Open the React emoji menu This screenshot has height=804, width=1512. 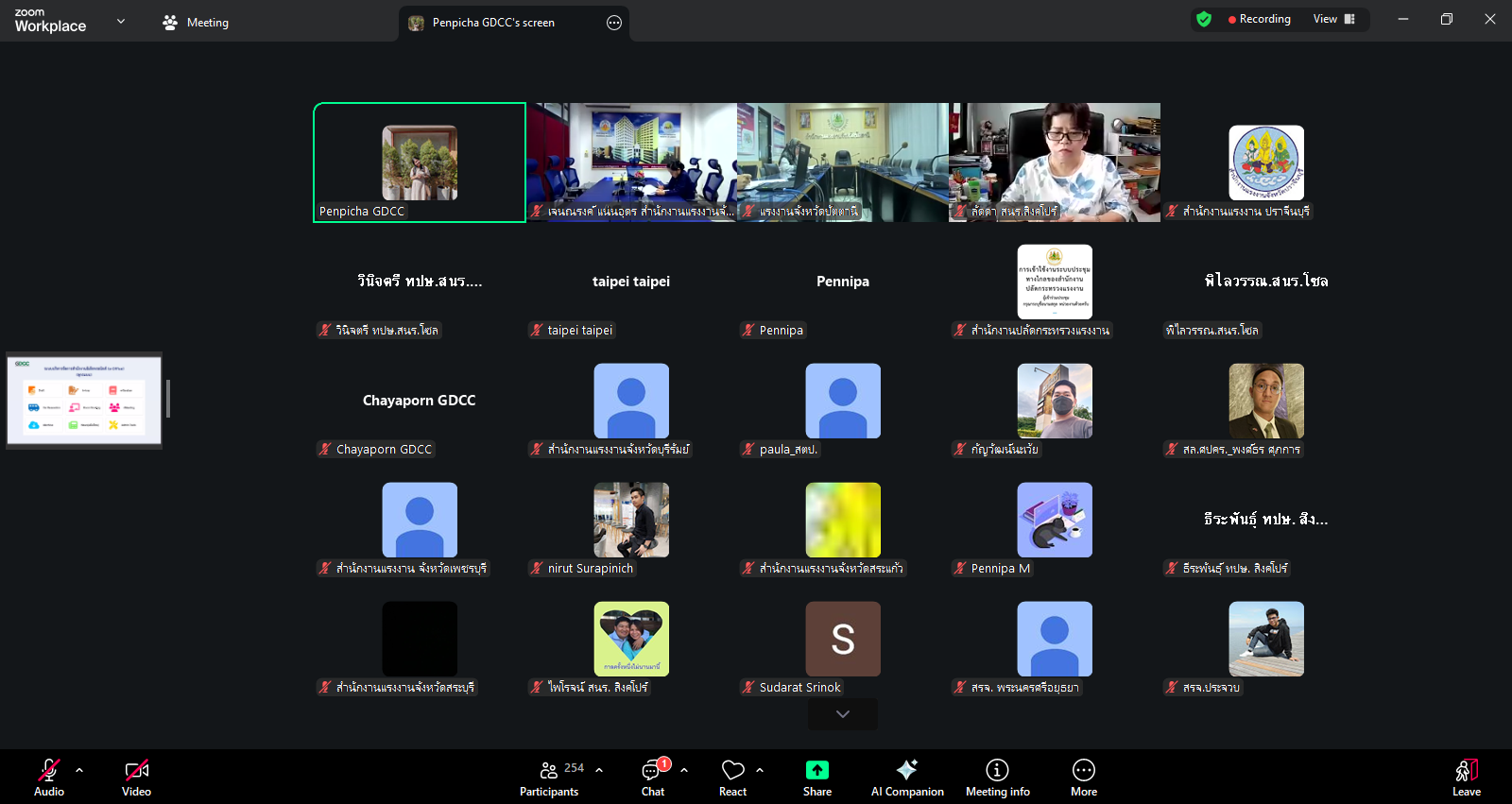[x=732, y=778]
